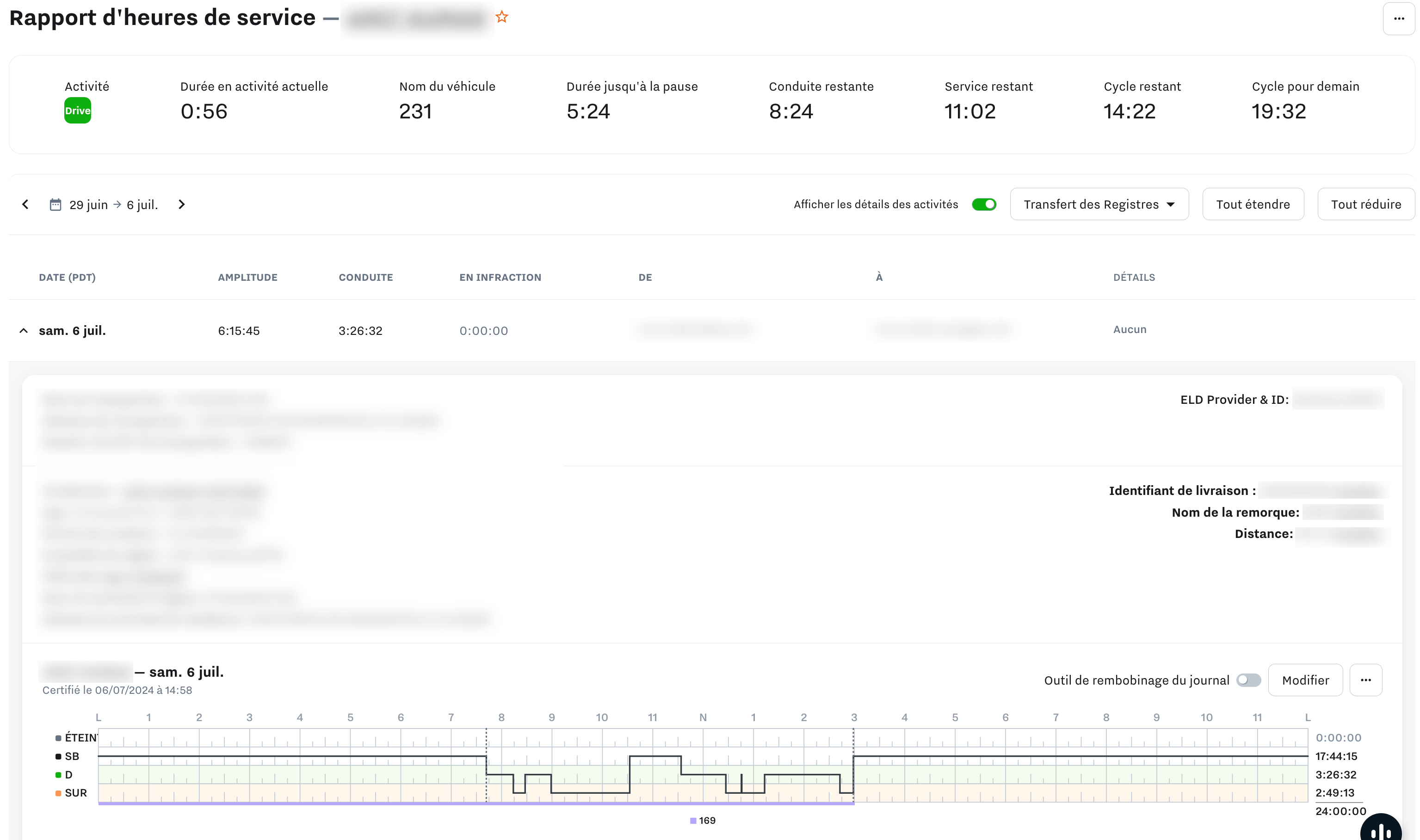Click the Tout étendre button
1420x840 pixels.
1253,204
